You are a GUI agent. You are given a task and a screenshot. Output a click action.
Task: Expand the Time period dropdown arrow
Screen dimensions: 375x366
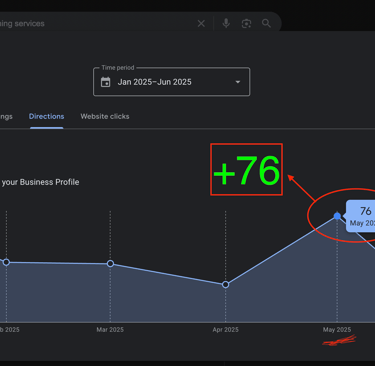(238, 82)
